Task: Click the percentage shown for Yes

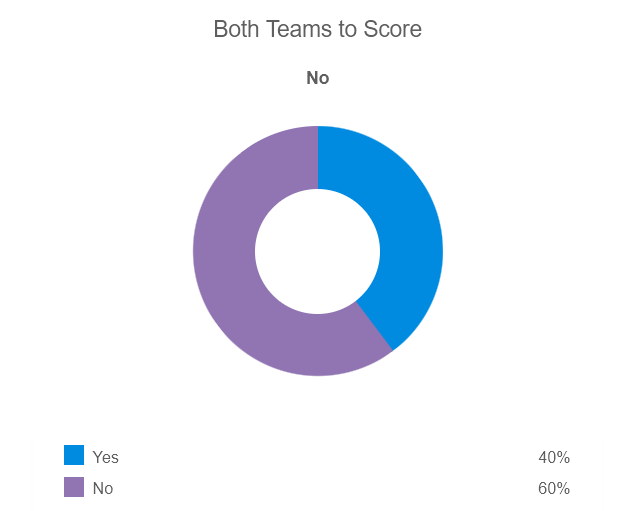Action: click(x=553, y=457)
